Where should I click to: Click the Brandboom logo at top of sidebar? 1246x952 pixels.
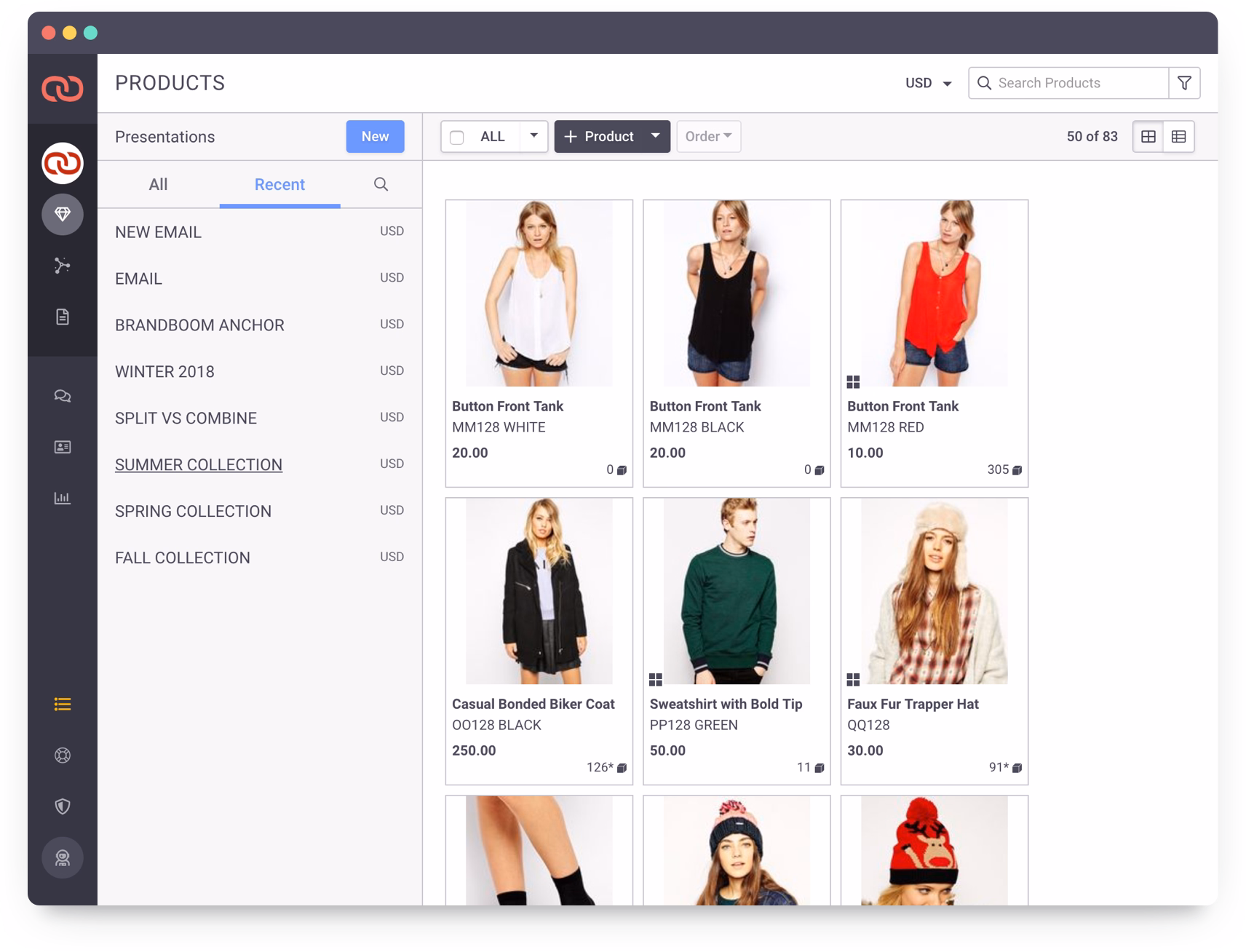[63, 89]
